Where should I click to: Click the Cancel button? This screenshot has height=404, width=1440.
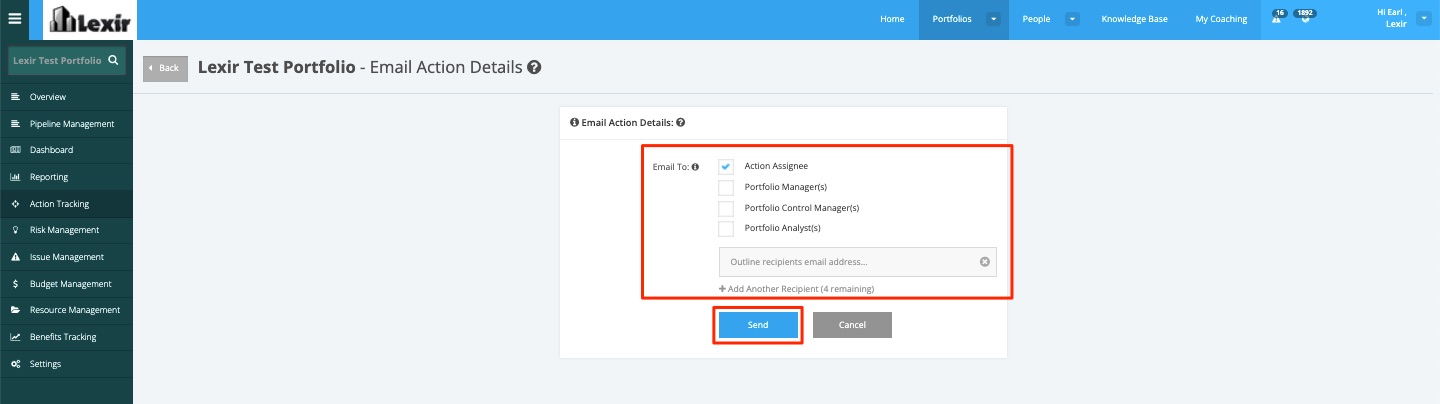[x=852, y=325]
